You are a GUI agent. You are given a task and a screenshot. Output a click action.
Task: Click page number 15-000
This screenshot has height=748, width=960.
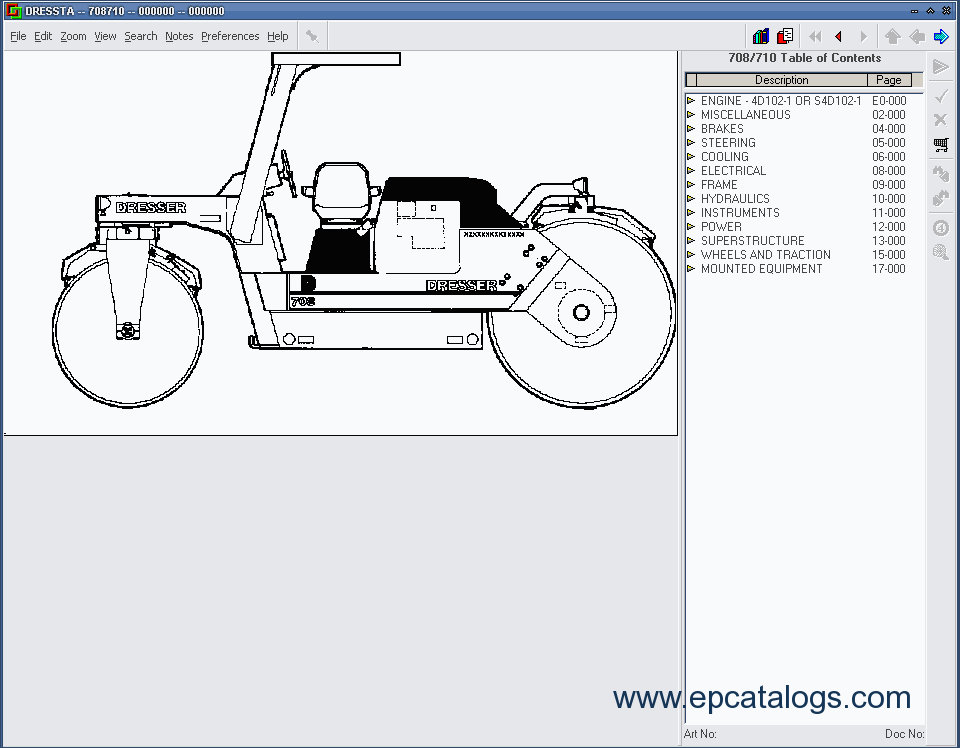point(889,255)
